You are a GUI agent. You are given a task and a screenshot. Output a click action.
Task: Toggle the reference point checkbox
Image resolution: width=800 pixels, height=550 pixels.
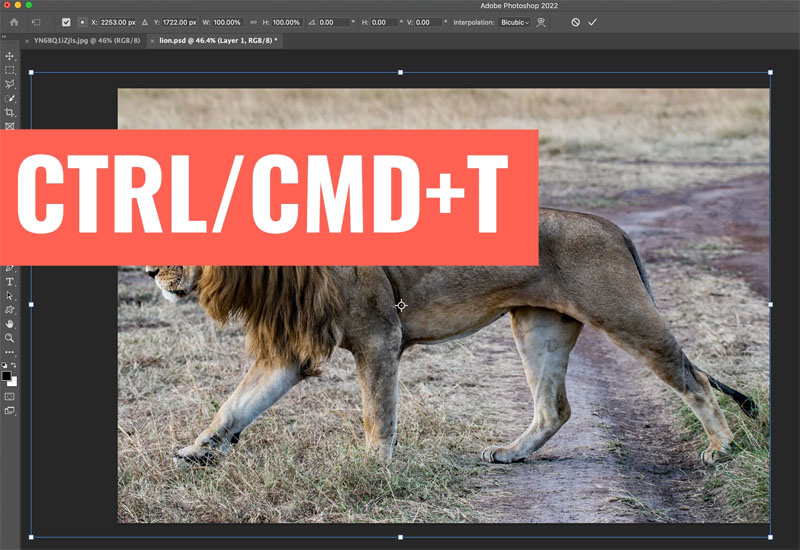tap(66, 22)
